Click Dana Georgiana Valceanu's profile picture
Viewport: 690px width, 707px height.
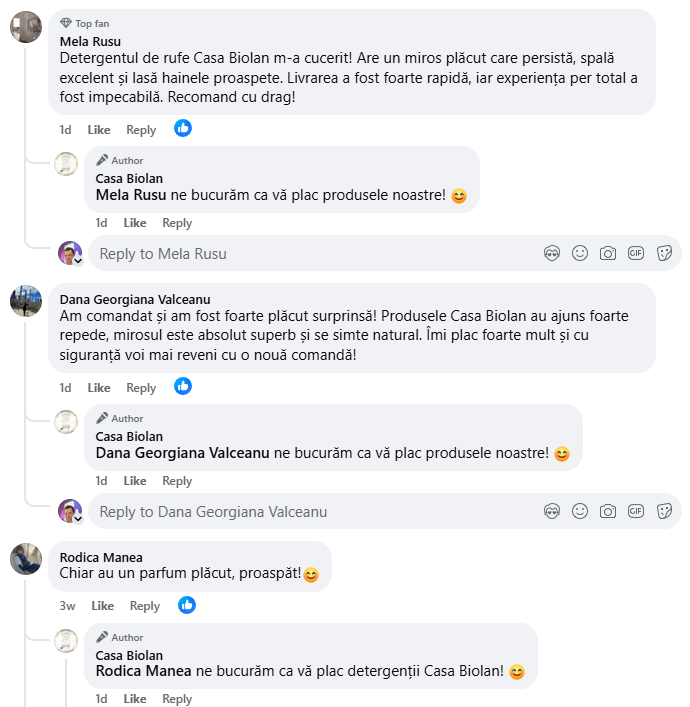pyautogui.click(x=26, y=301)
